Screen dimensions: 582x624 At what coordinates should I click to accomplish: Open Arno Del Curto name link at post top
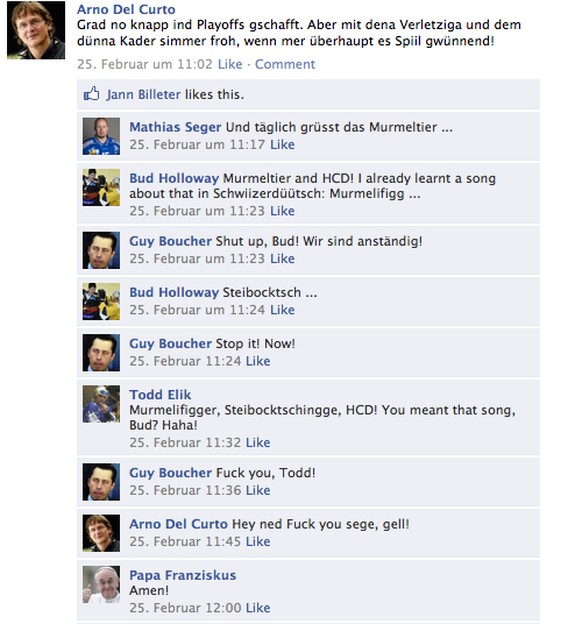pos(126,9)
